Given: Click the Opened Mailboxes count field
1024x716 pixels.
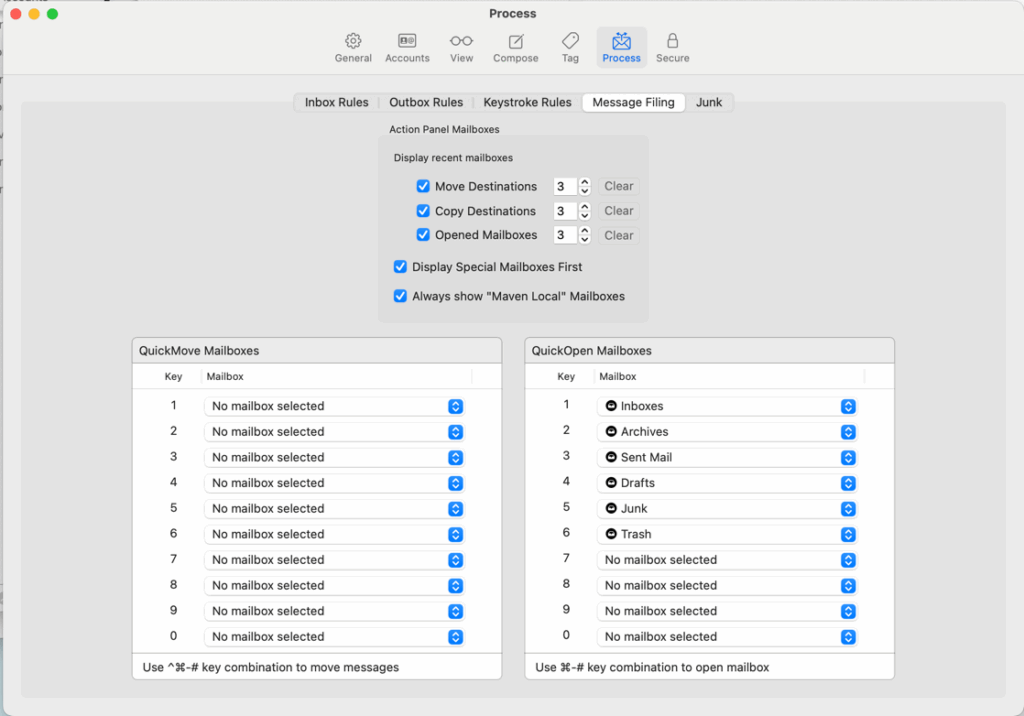Looking at the screenshot, I should [x=565, y=235].
